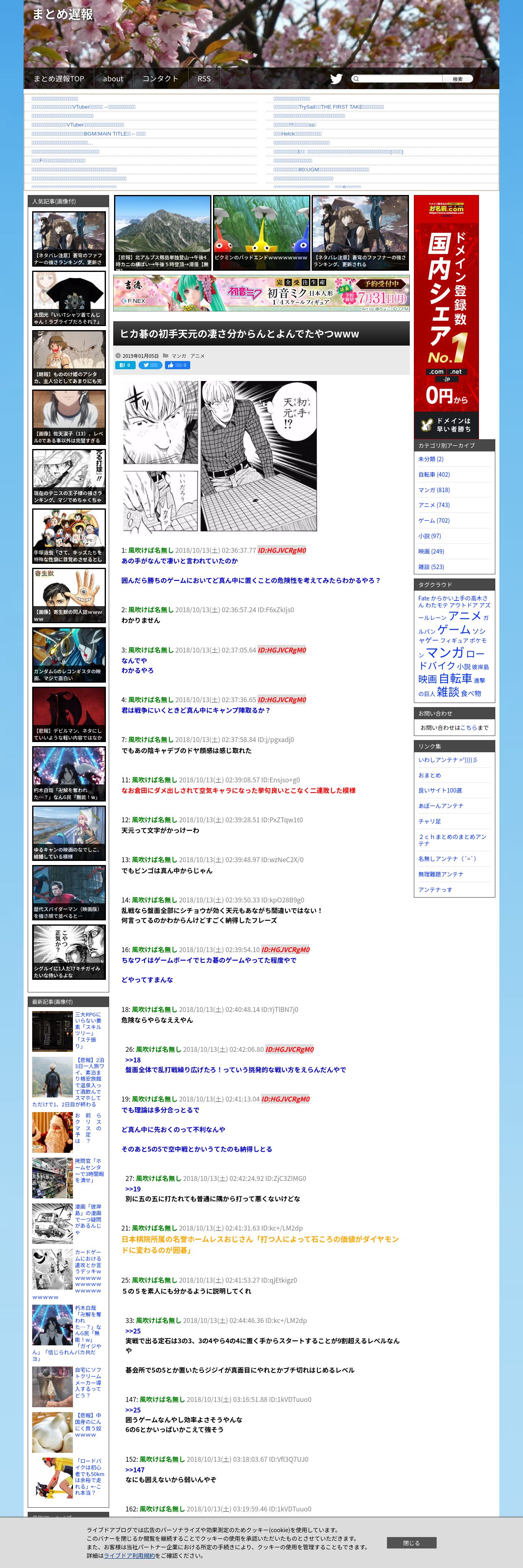Open category archive アニメ (743)
Image resolution: width=523 pixels, height=1568 pixels.
(434, 505)
